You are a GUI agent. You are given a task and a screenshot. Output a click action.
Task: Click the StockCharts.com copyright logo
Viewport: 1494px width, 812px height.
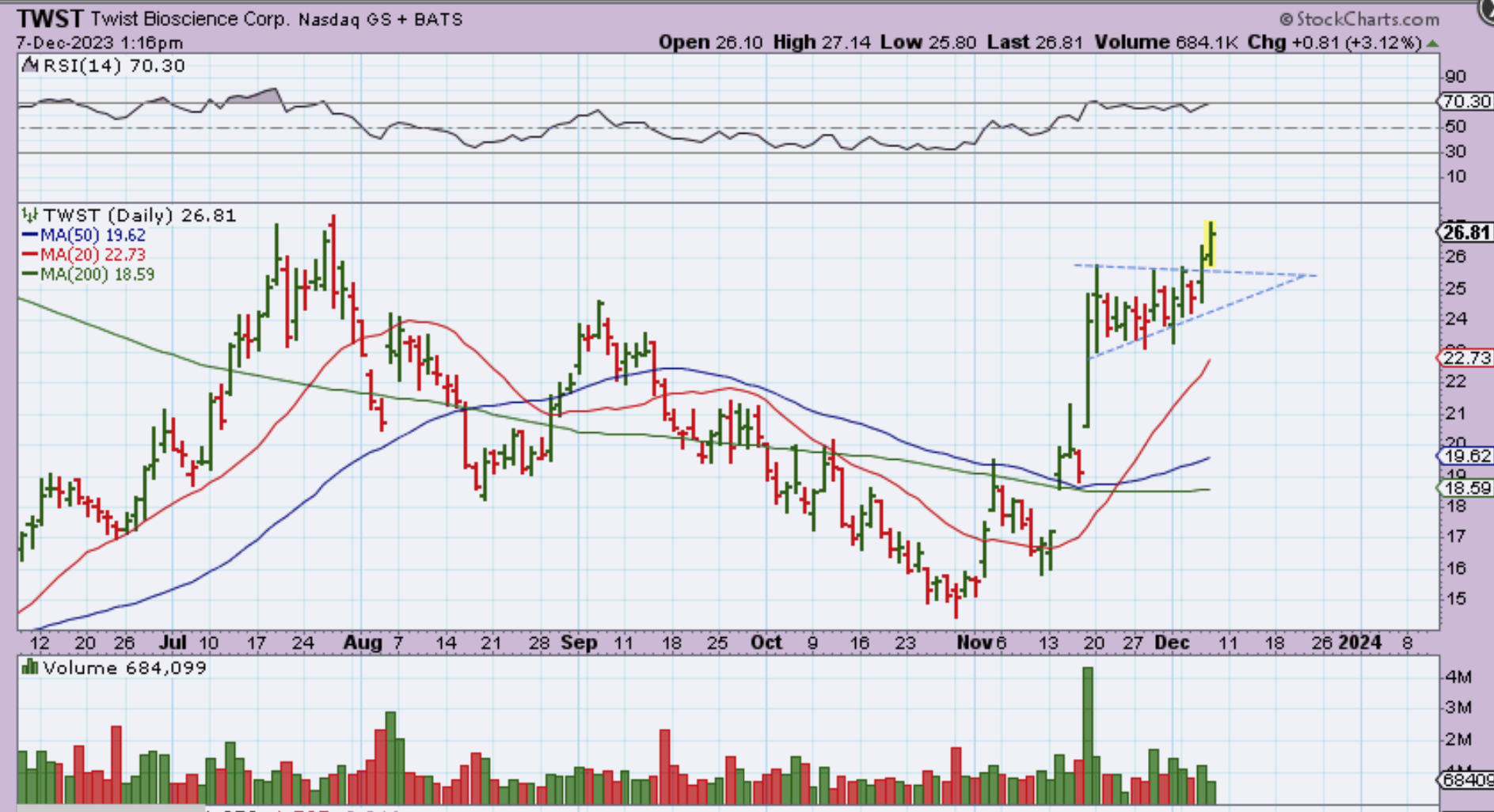click(x=1359, y=19)
